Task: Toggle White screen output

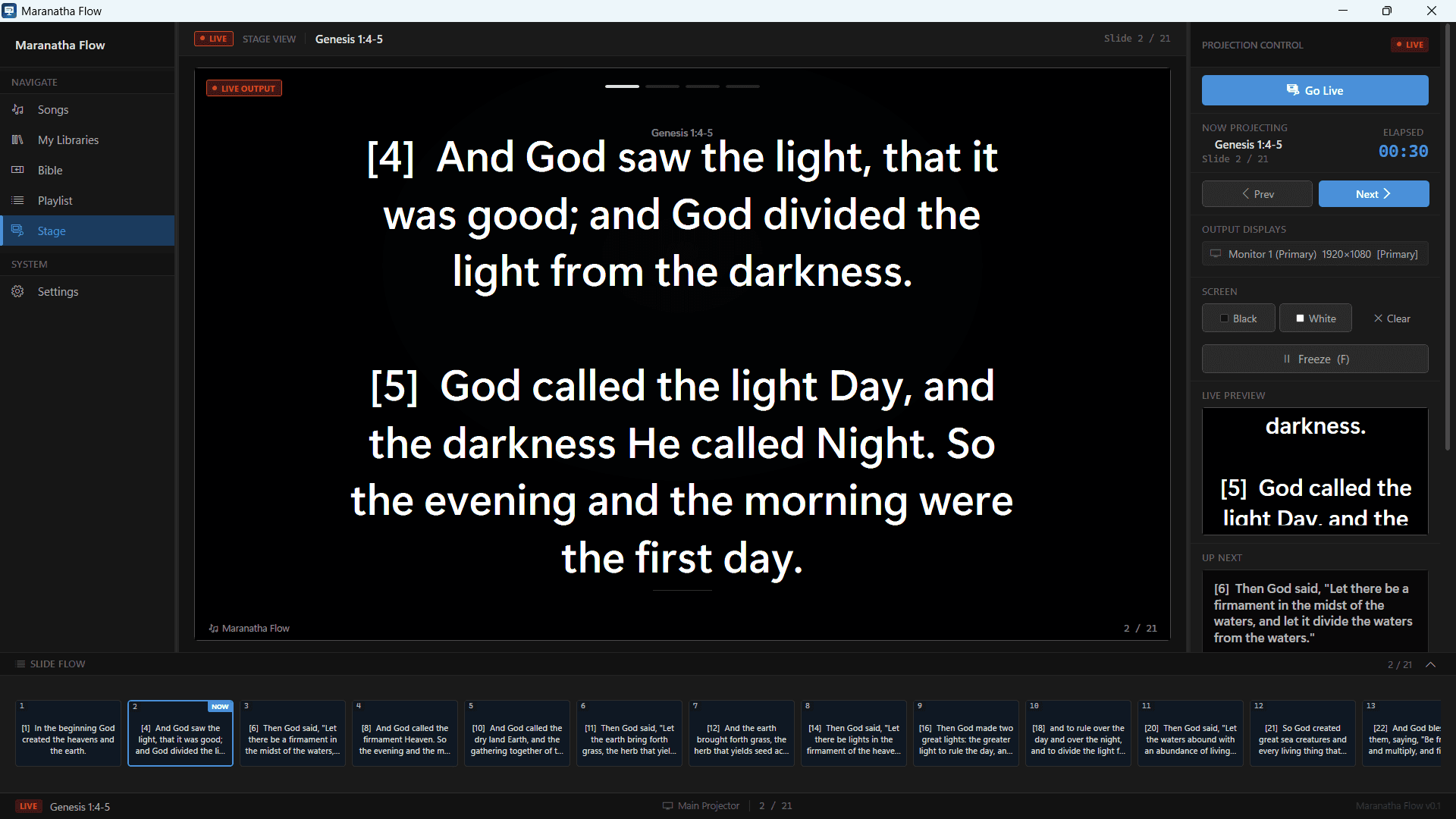Action: 1315,318
